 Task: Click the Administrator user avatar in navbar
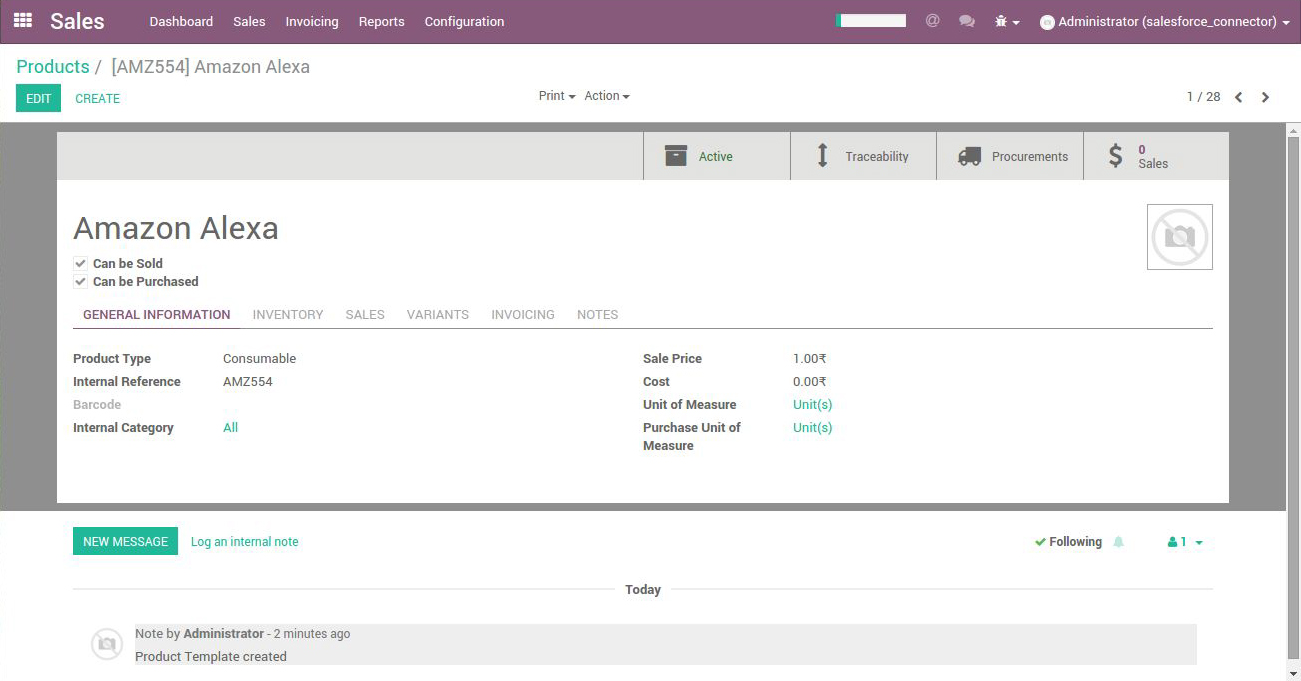[1047, 22]
